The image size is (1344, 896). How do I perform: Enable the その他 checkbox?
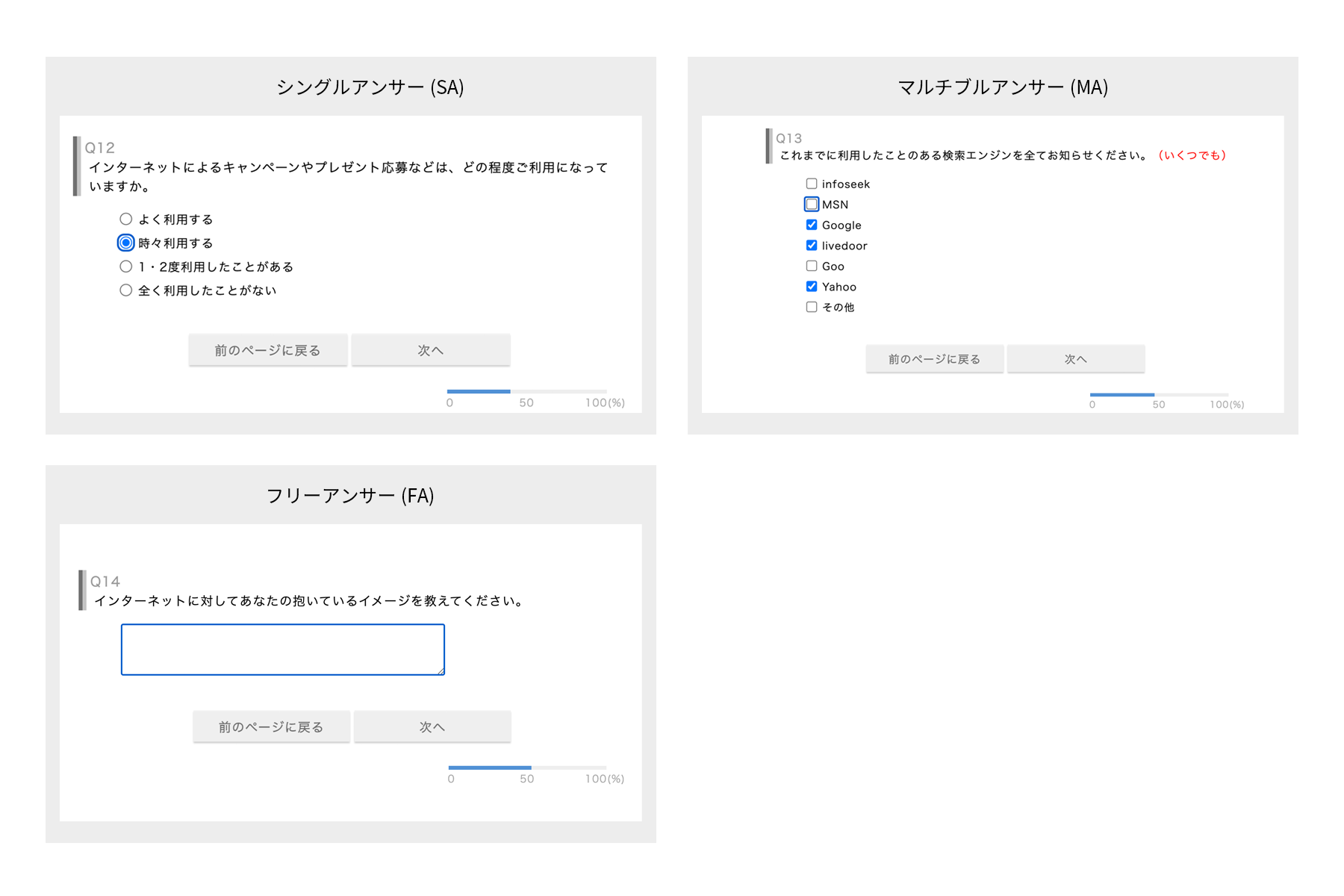pyautogui.click(x=812, y=307)
